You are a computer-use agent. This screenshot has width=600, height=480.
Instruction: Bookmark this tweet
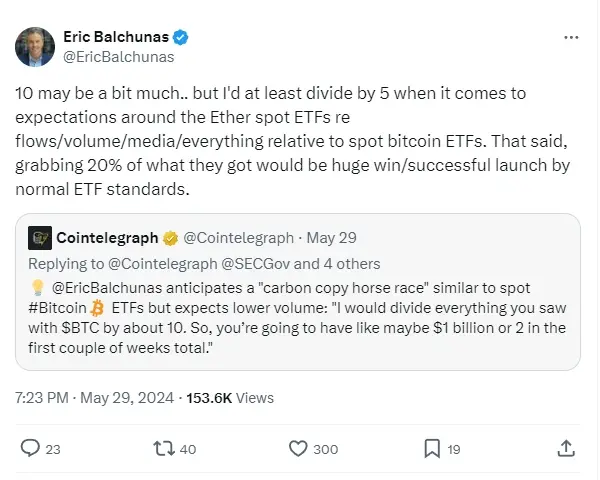click(x=431, y=449)
